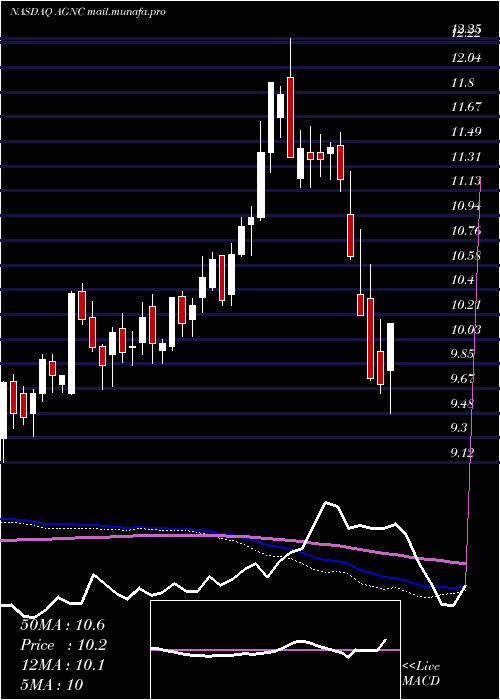
Task: Click the 10.94 price axis label
Action: click(466, 206)
